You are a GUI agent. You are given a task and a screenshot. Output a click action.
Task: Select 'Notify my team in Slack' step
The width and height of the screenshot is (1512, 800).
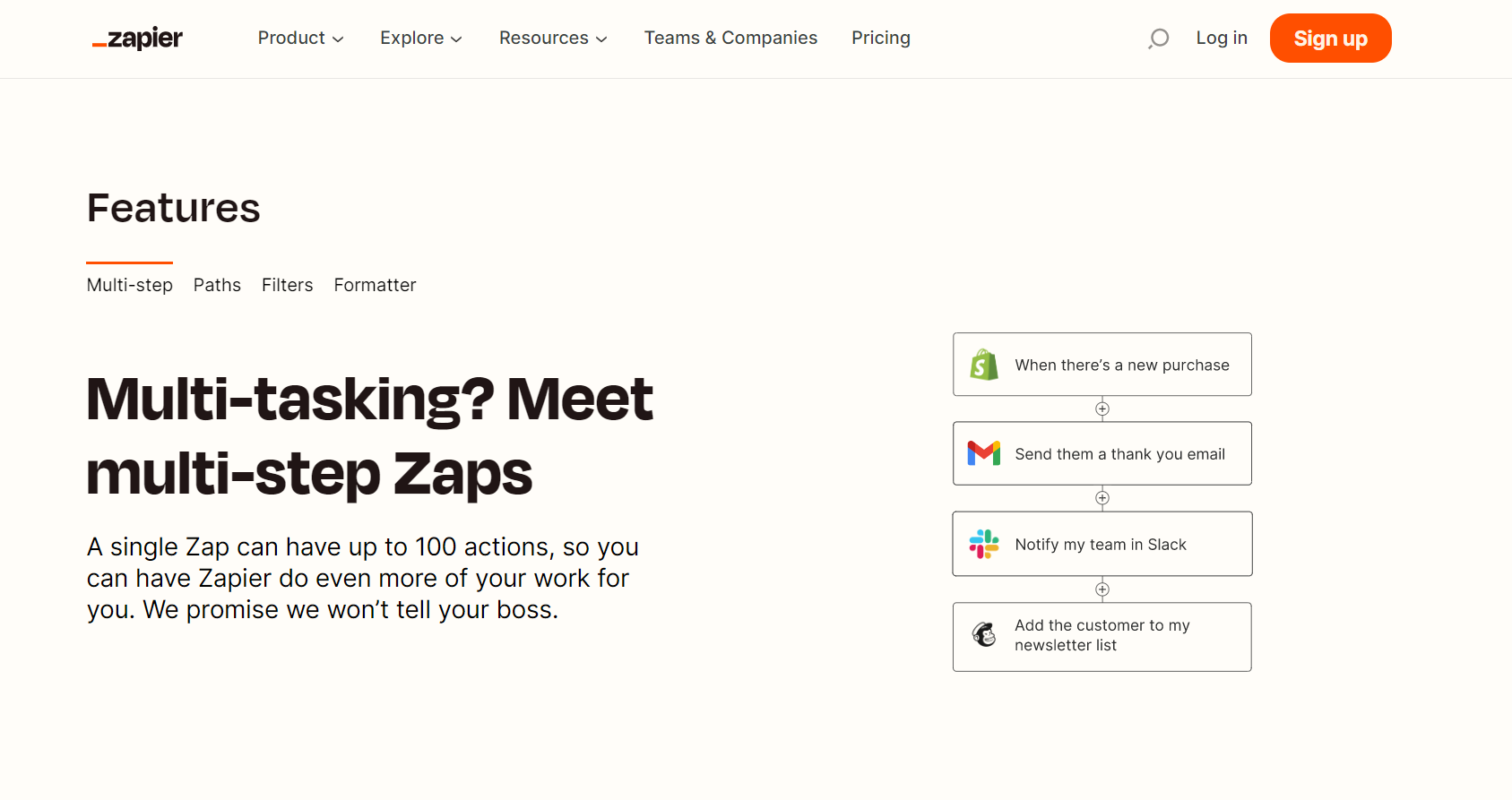(x=1102, y=544)
